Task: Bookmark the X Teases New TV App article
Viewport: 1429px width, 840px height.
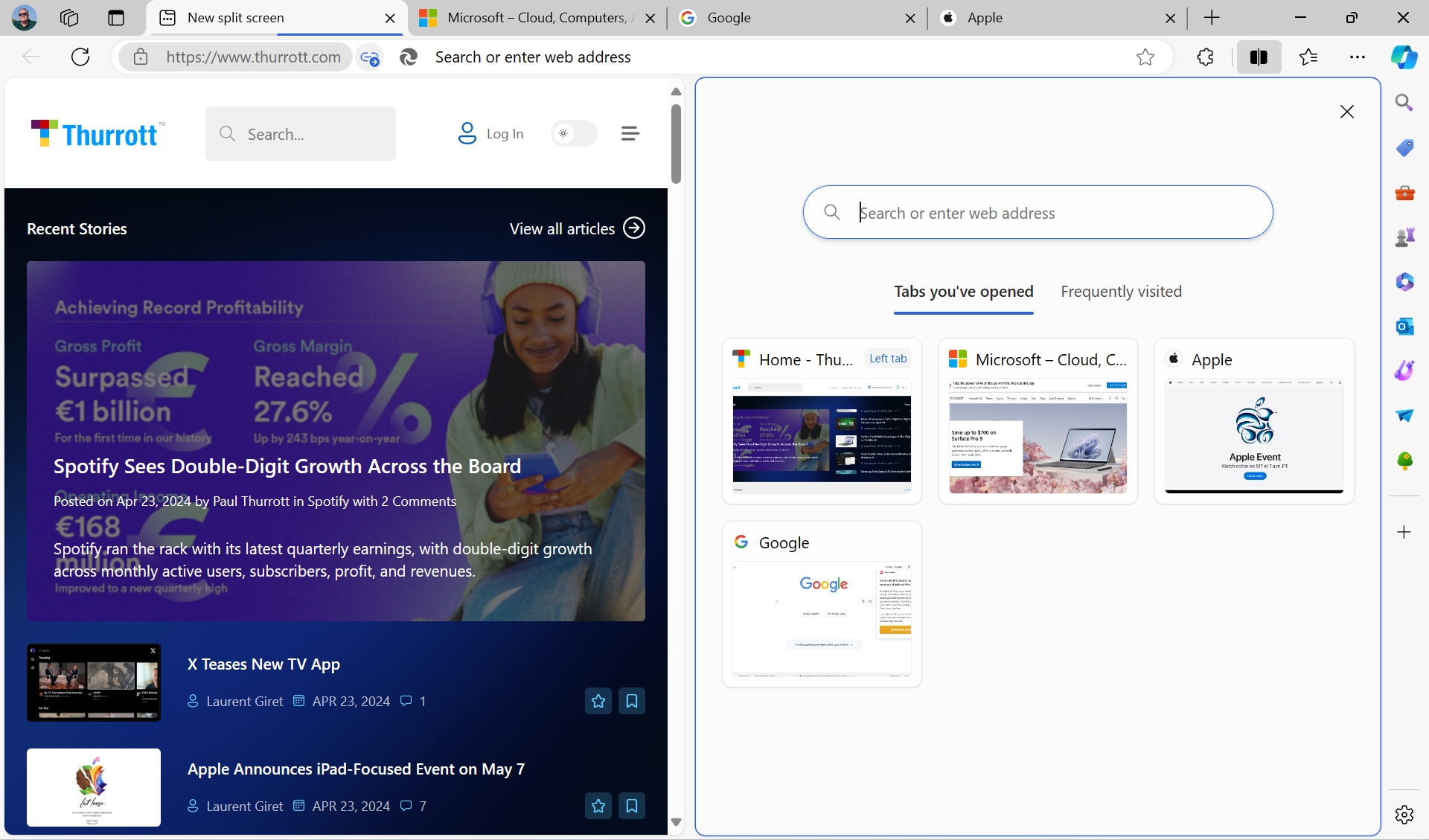Action: tap(631, 701)
